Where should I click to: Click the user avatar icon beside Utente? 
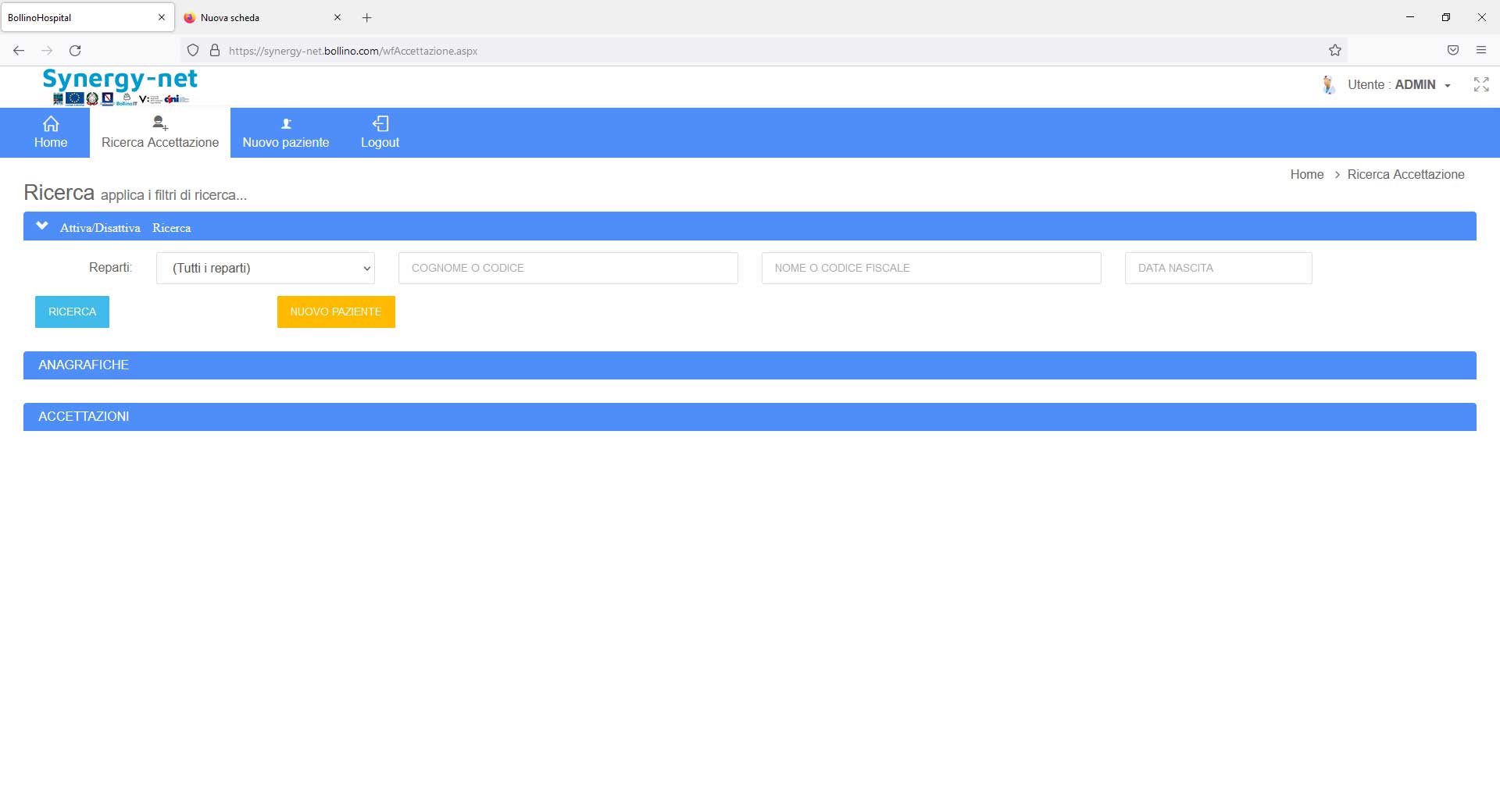(x=1328, y=85)
